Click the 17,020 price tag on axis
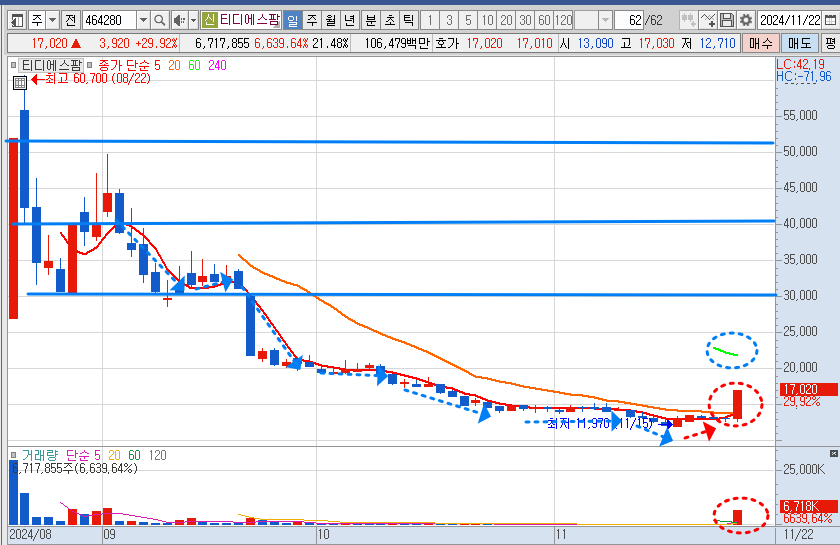Viewport: 840px width, 545px height. click(808, 390)
